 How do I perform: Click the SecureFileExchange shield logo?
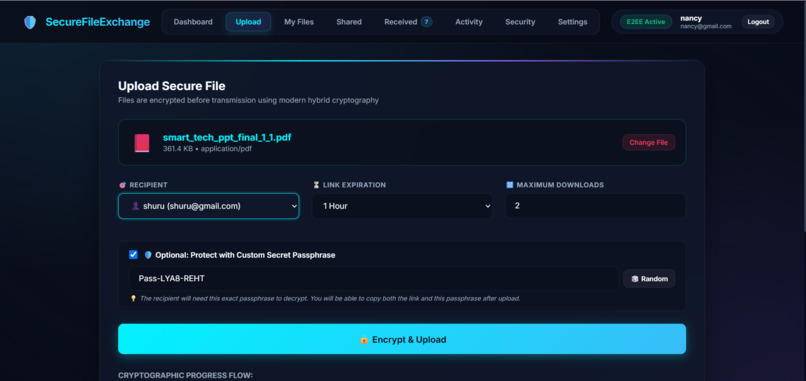(x=30, y=22)
